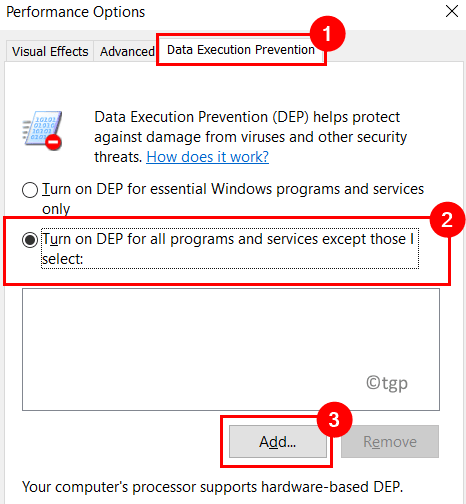The width and height of the screenshot is (466, 504).
Task: Click the red number 3 annotation circle
Action: point(334,419)
